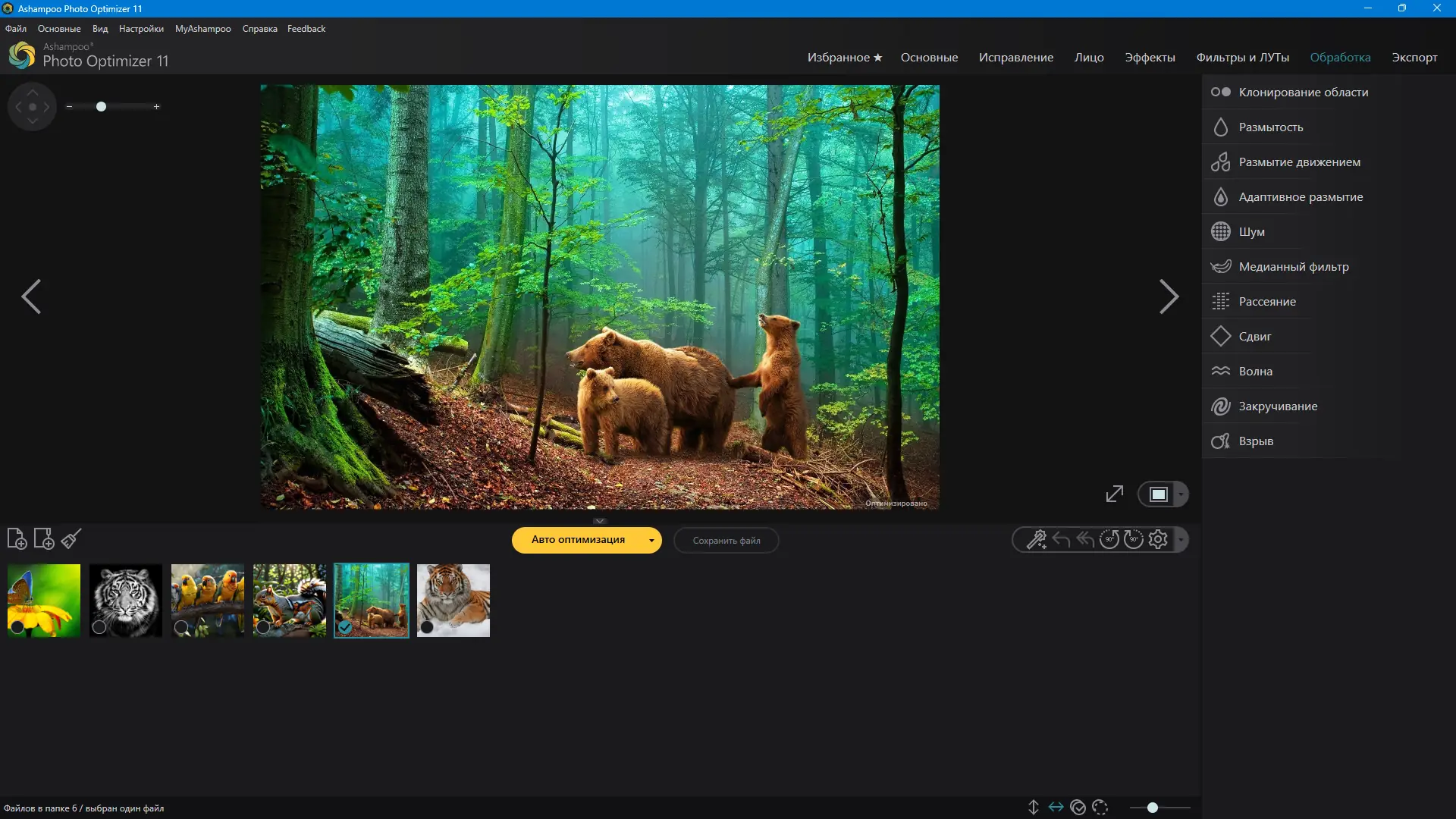The width and height of the screenshot is (1456, 819).
Task: Click the Сохранить файл button
Action: coord(726,541)
